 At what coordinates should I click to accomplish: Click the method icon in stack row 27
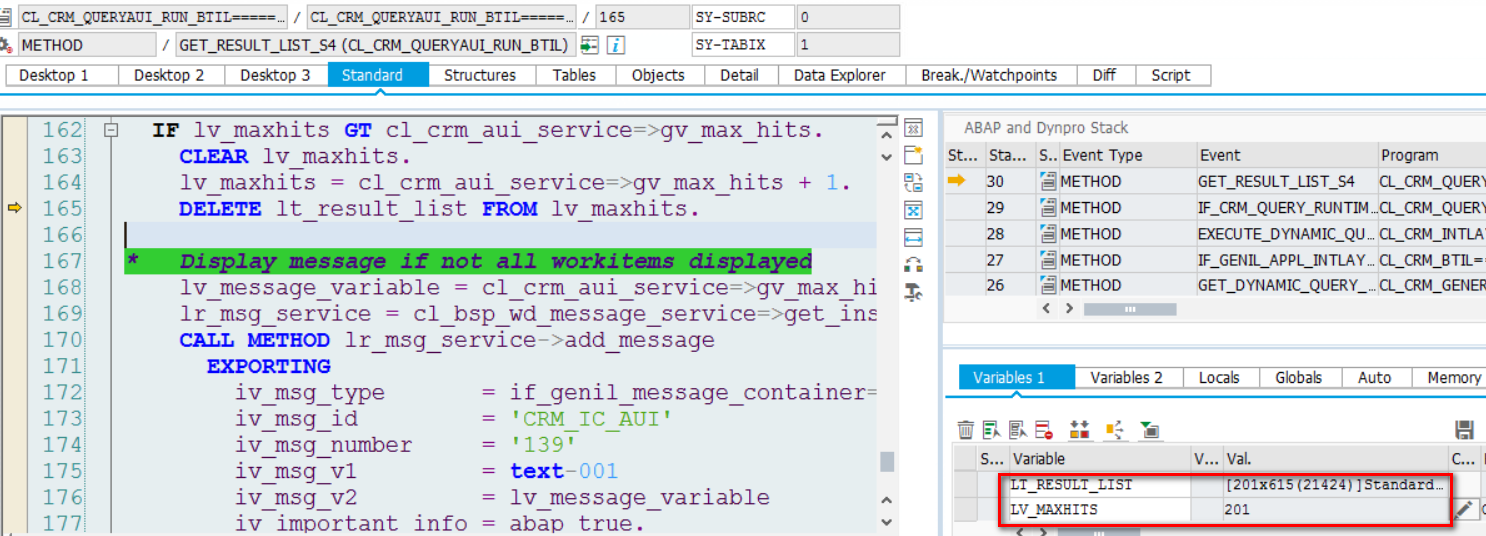click(x=1047, y=259)
